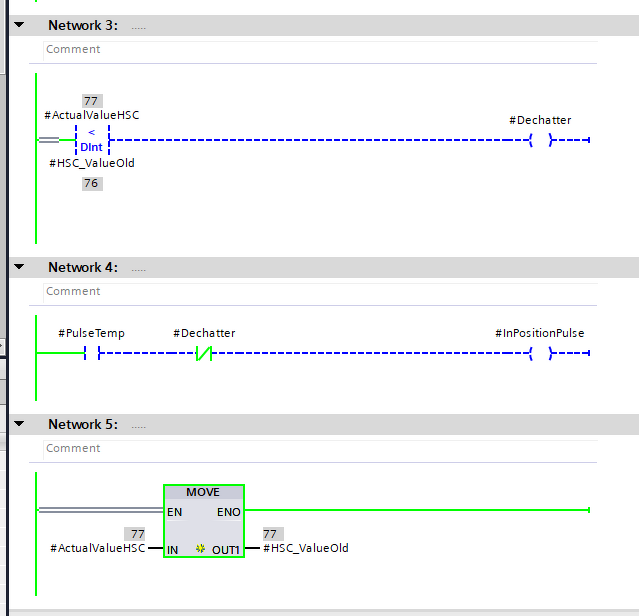The image size is (639, 616).
Task: Click the Network 5 title dots placeholder
Action: (x=139, y=427)
